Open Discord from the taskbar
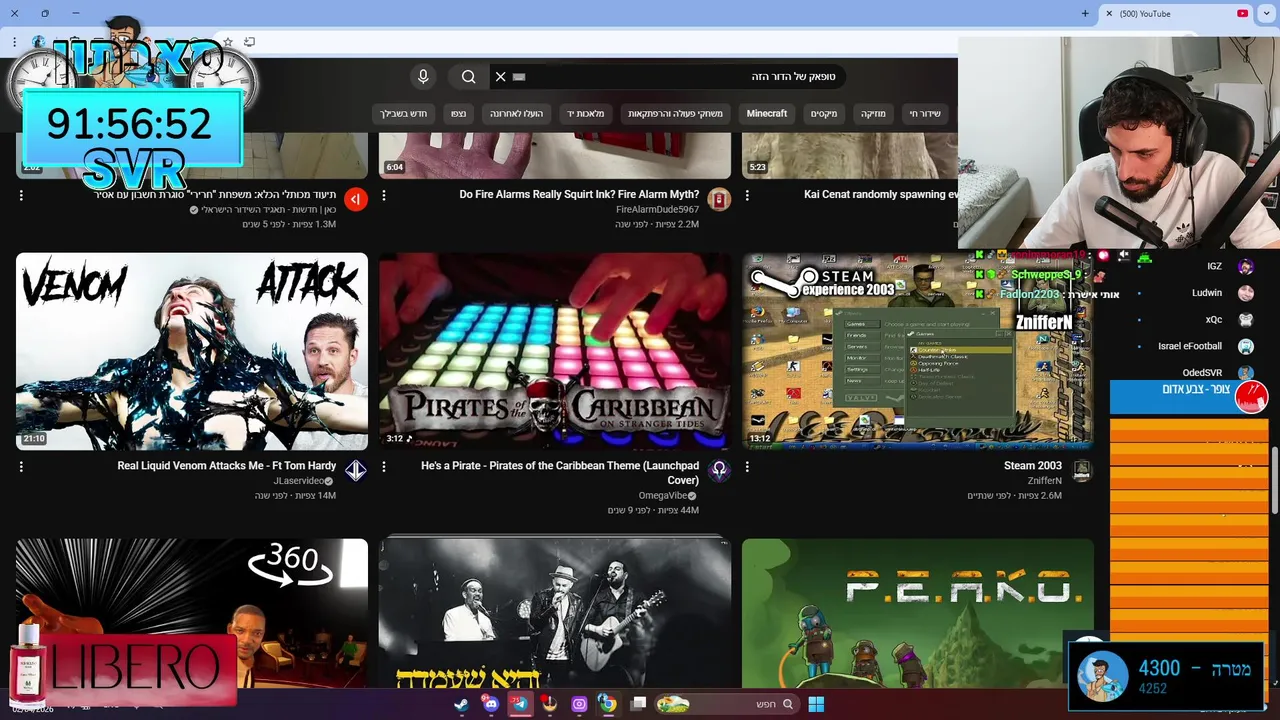This screenshot has width=1280, height=720. pos(491,704)
